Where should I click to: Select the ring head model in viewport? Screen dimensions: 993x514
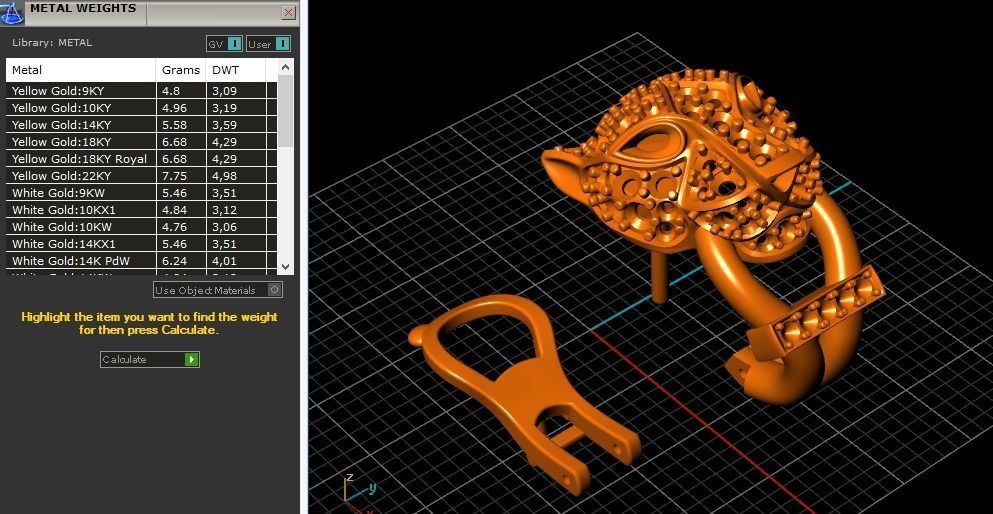pyautogui.click(x=681, y=165)
